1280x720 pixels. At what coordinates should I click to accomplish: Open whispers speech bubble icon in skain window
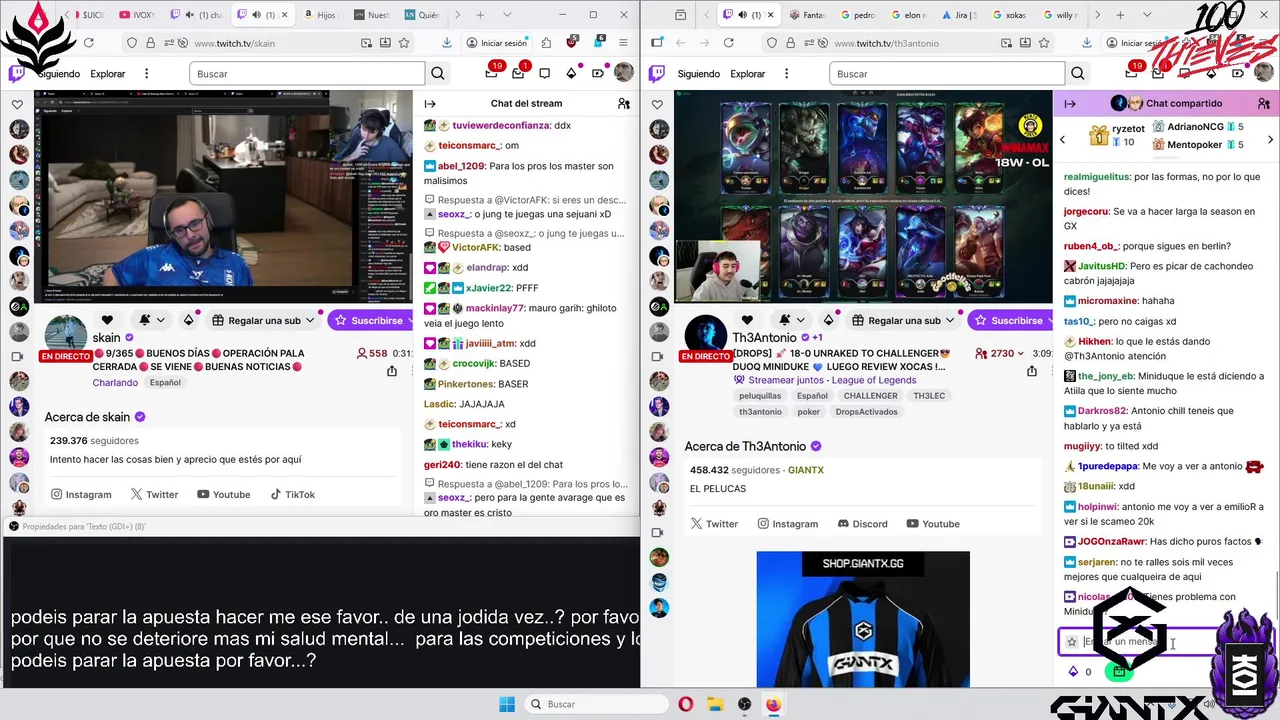[x=545, y=73]
